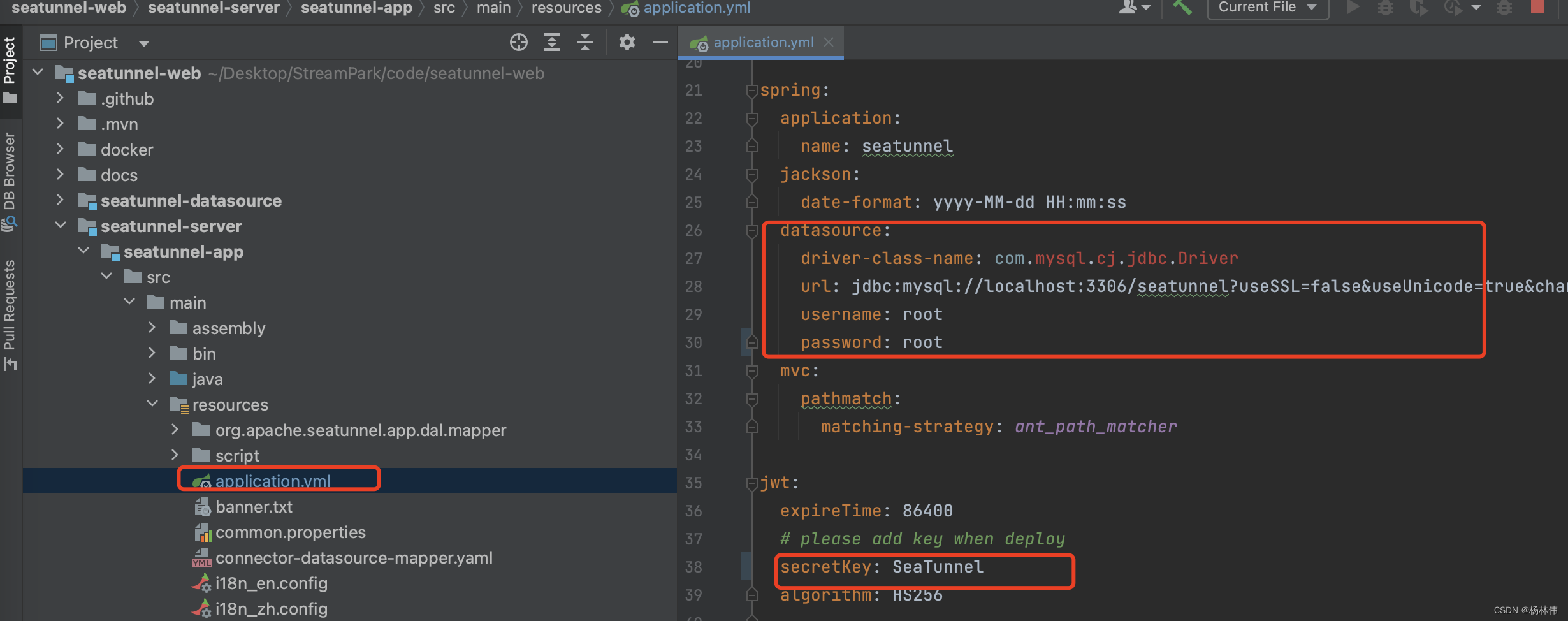Collapse the seatunnel-app module
The width and height of the screenshot is (1568, 621).
click(x=83, y=251)
